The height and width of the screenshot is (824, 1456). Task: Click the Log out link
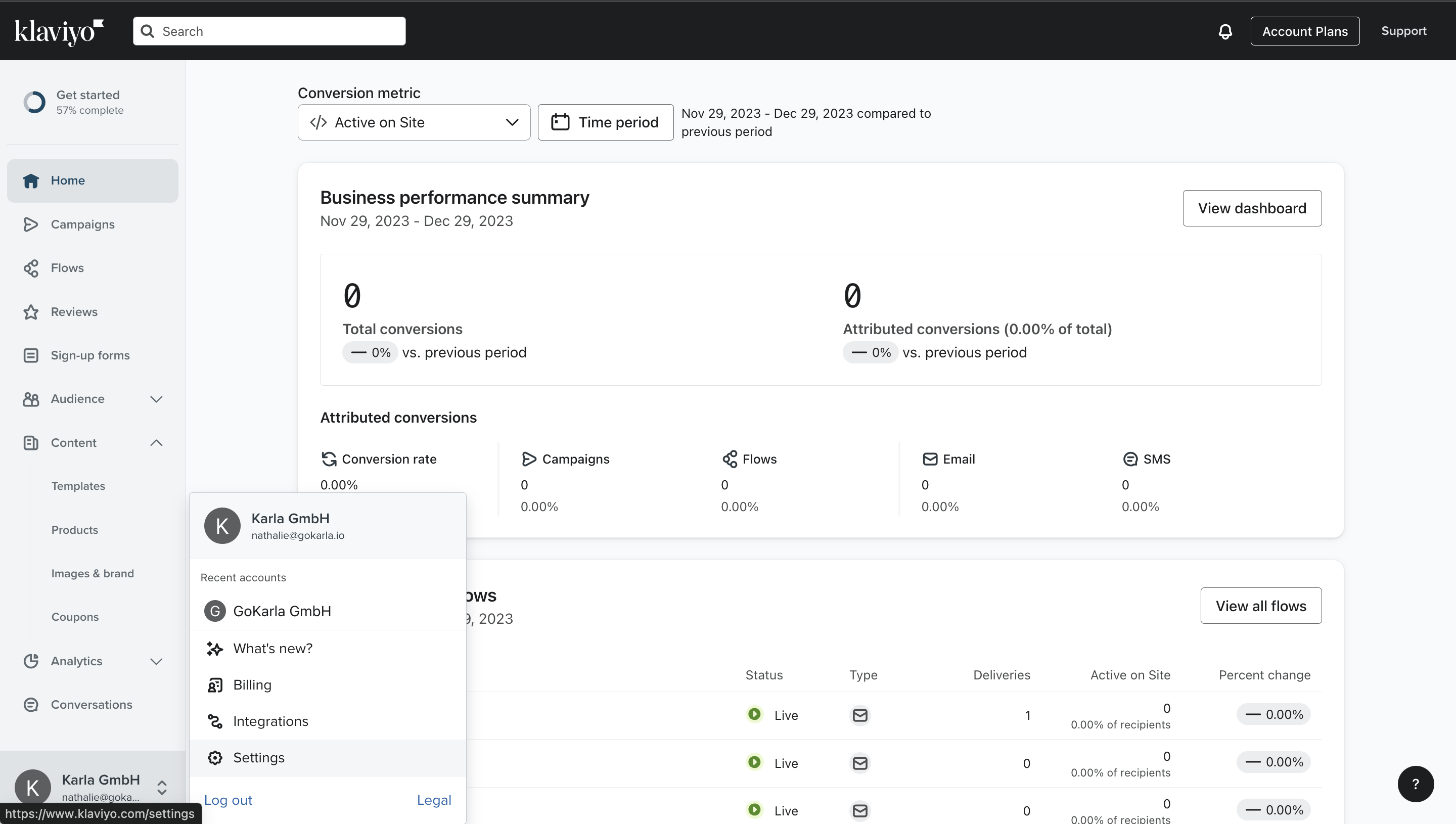(x=228, y=800)
